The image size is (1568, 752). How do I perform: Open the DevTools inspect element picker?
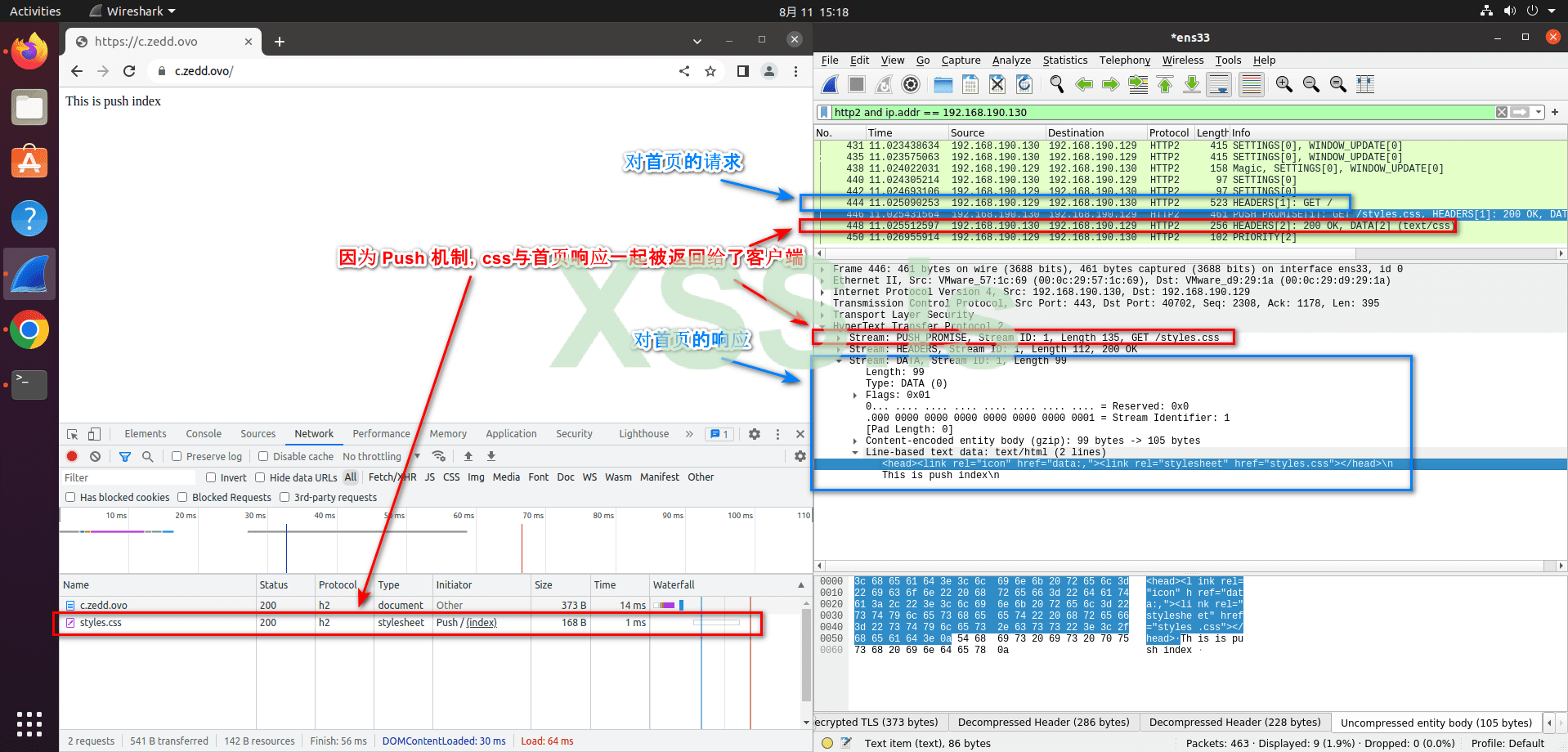[x=73, y=434]
